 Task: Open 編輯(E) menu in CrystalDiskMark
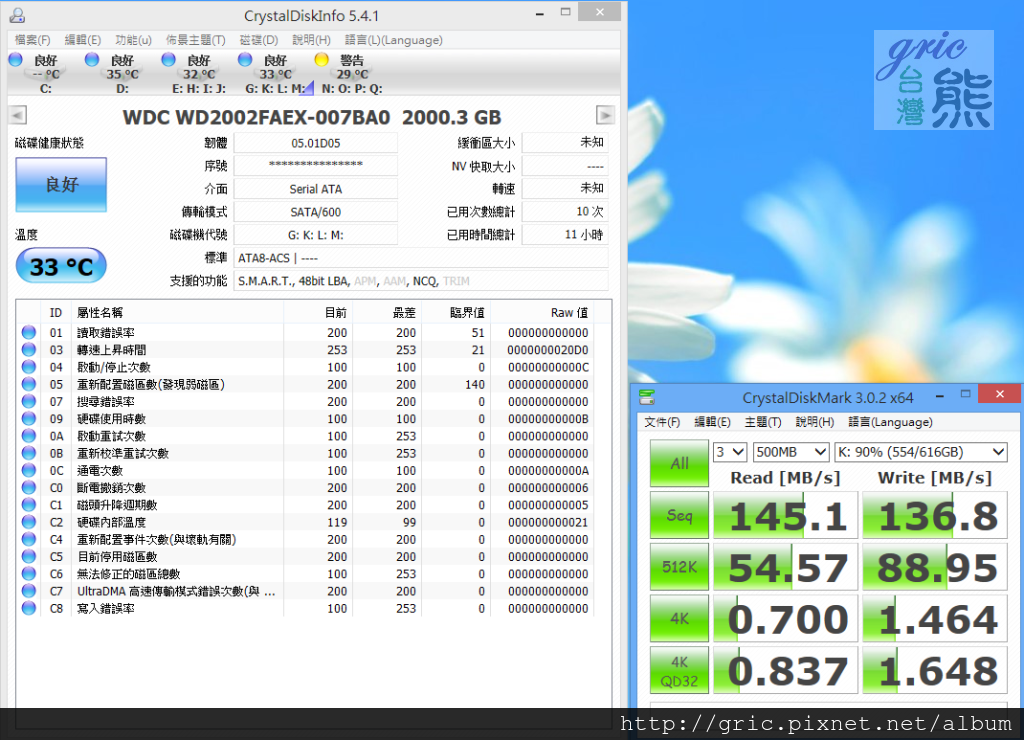pos(712,422)
